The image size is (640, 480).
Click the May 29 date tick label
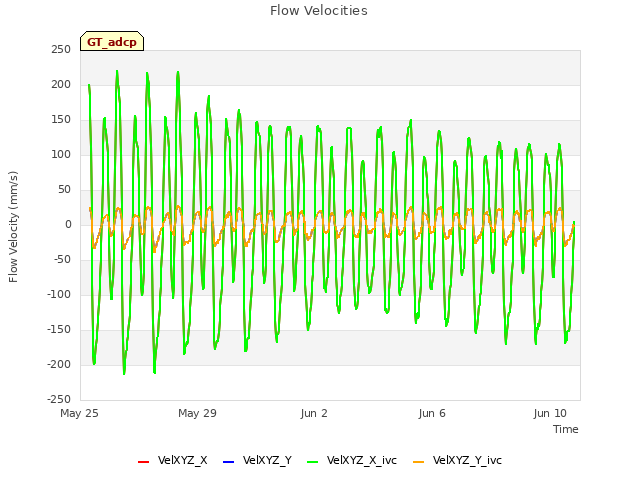pyautogui.click(x=197, y=413)
